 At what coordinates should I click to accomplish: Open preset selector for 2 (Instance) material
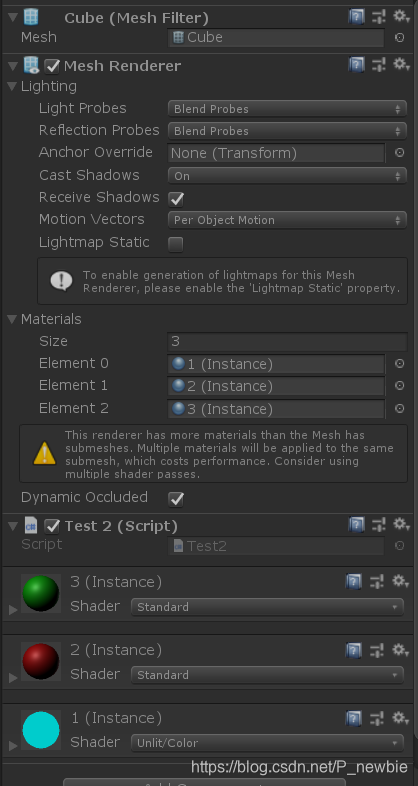pos(377,650)
